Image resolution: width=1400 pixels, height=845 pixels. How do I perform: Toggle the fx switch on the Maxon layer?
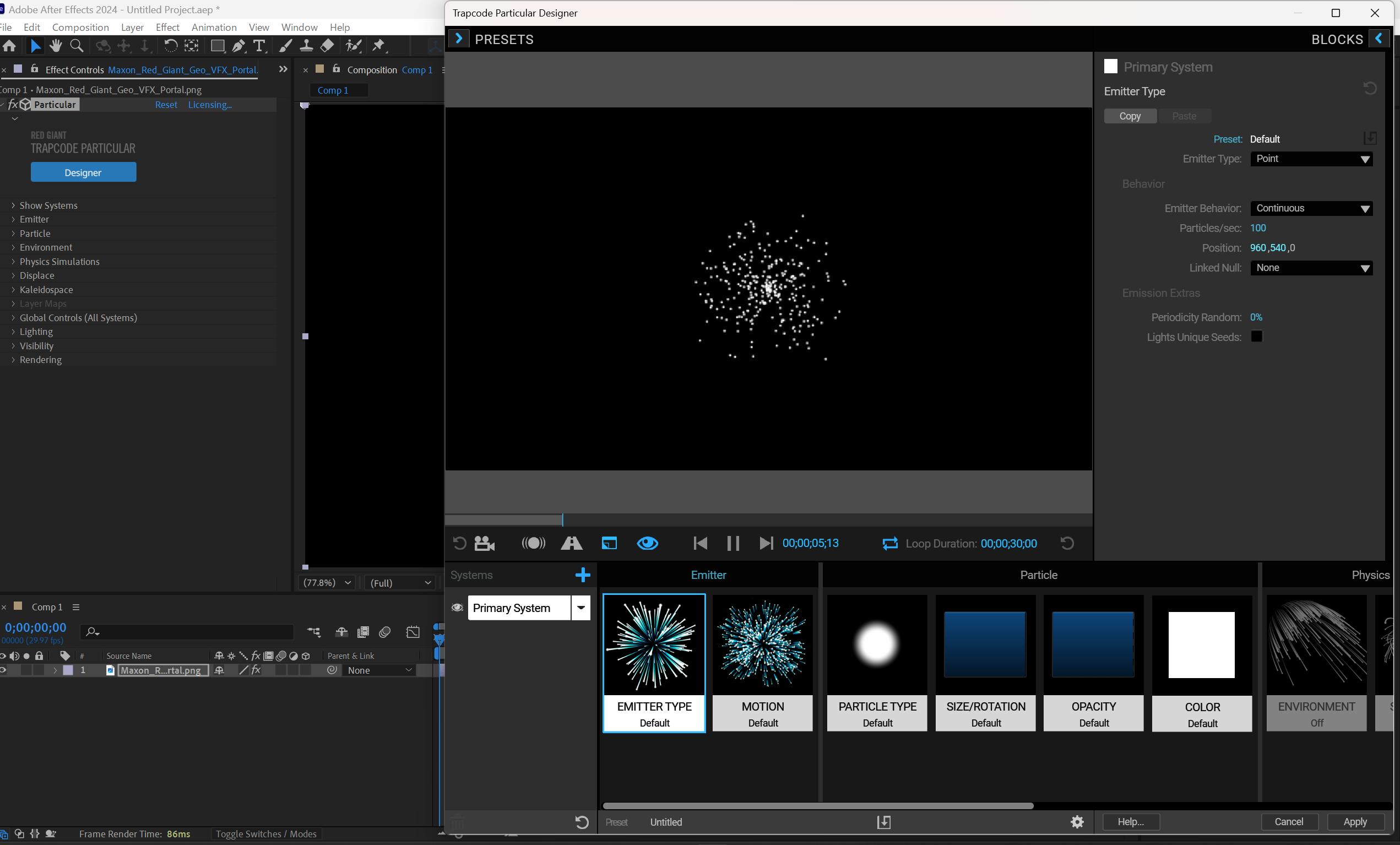pyautogui.click(x=256, y=670)
